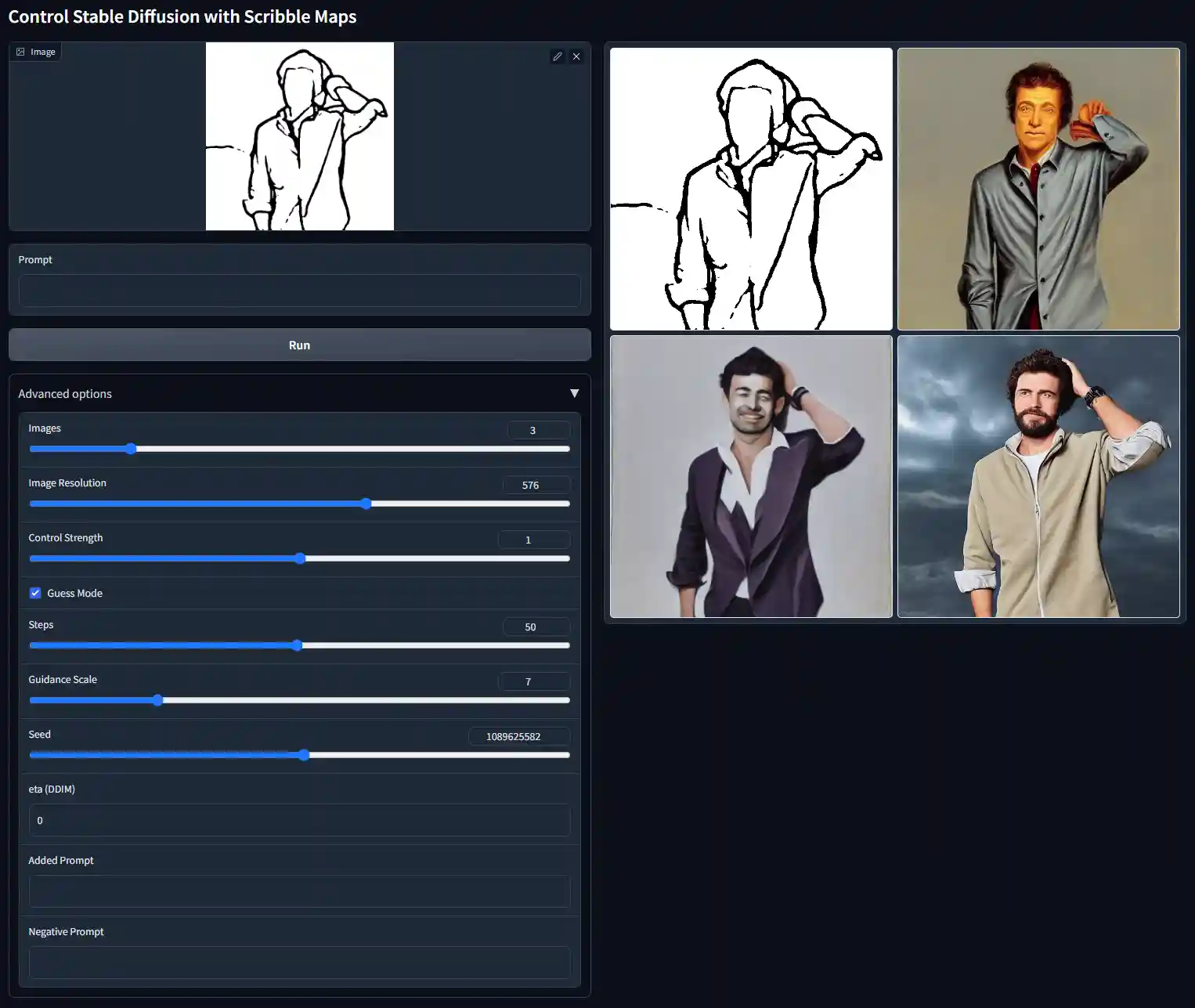This screenshot has width=1195, height=1008.
Task: Open the bearded man cloudy sky result
Action: click(x=1038, y=476)
